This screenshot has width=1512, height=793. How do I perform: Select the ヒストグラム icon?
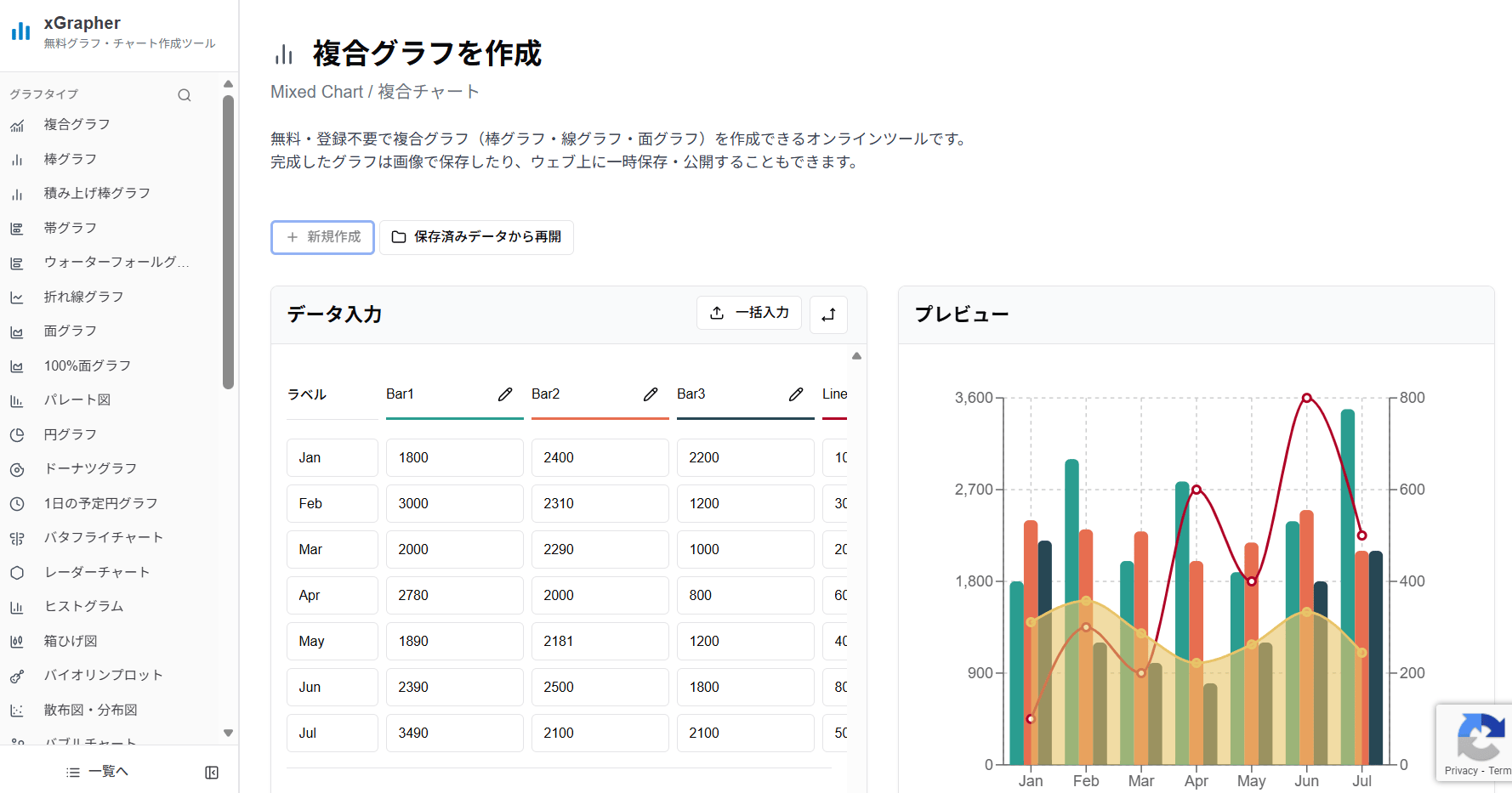tap(18, 606)
